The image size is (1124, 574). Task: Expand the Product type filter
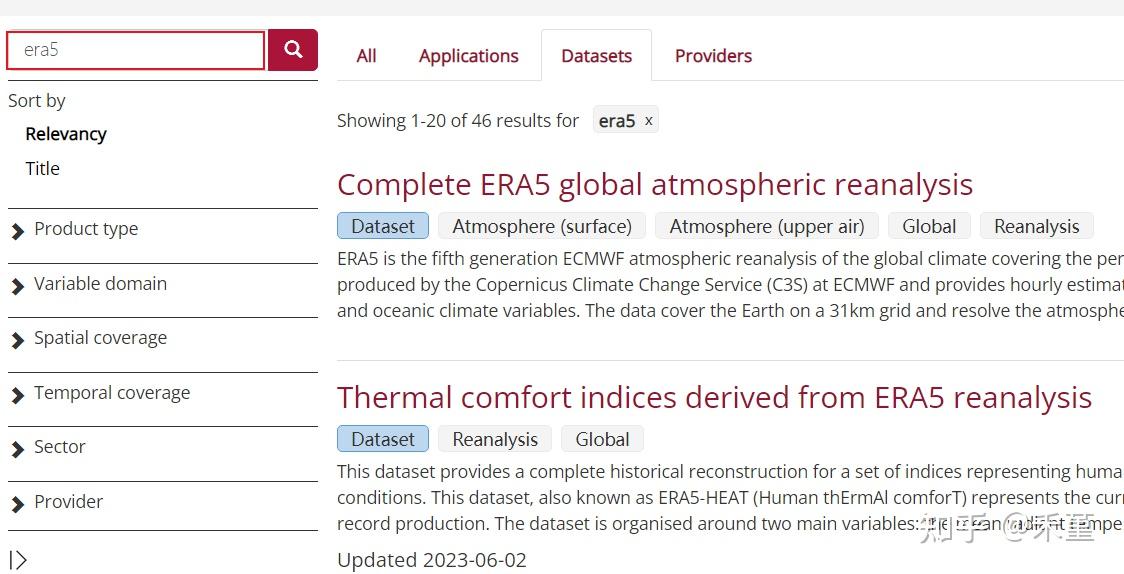86,229
